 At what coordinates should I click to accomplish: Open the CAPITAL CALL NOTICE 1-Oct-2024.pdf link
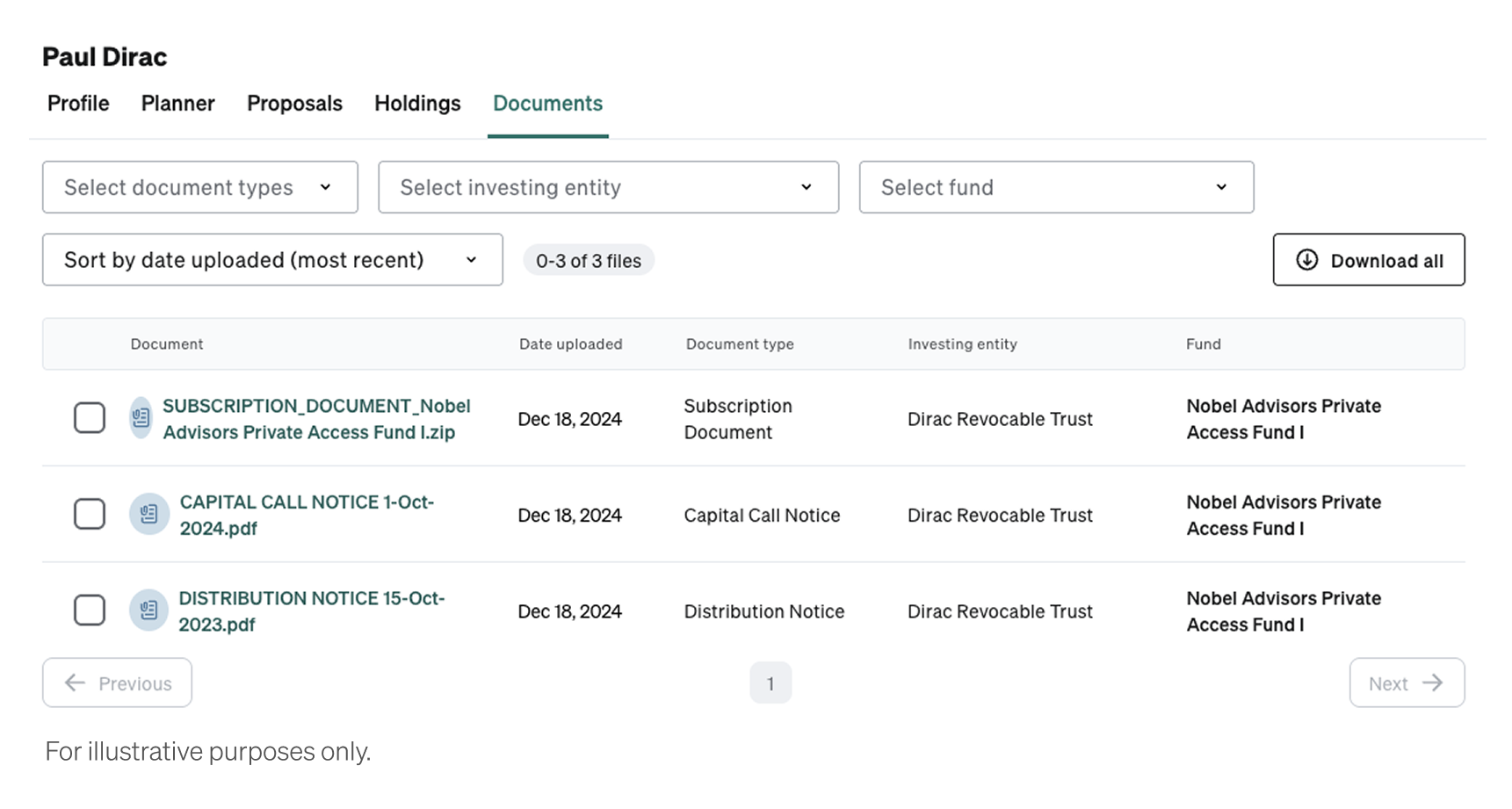coord(306,515)
